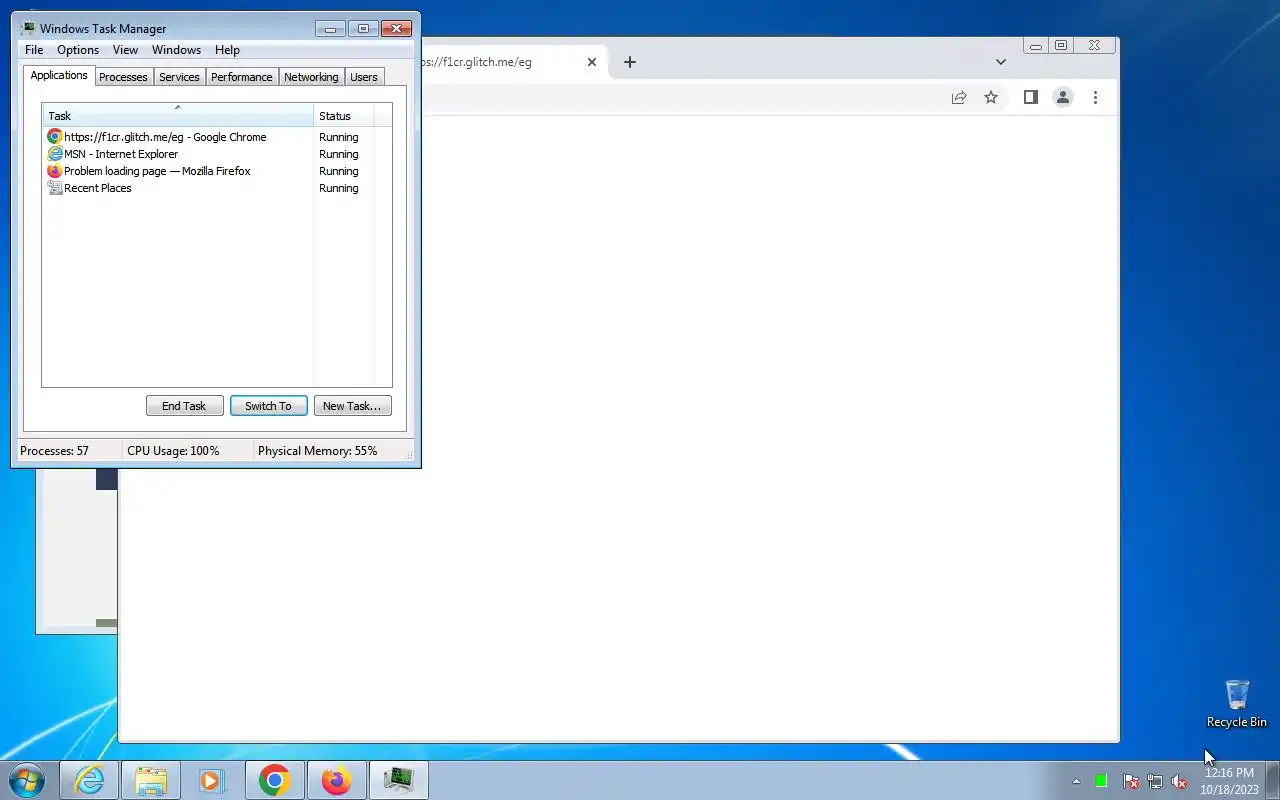Select the Applications tab

tap(59, 75)
